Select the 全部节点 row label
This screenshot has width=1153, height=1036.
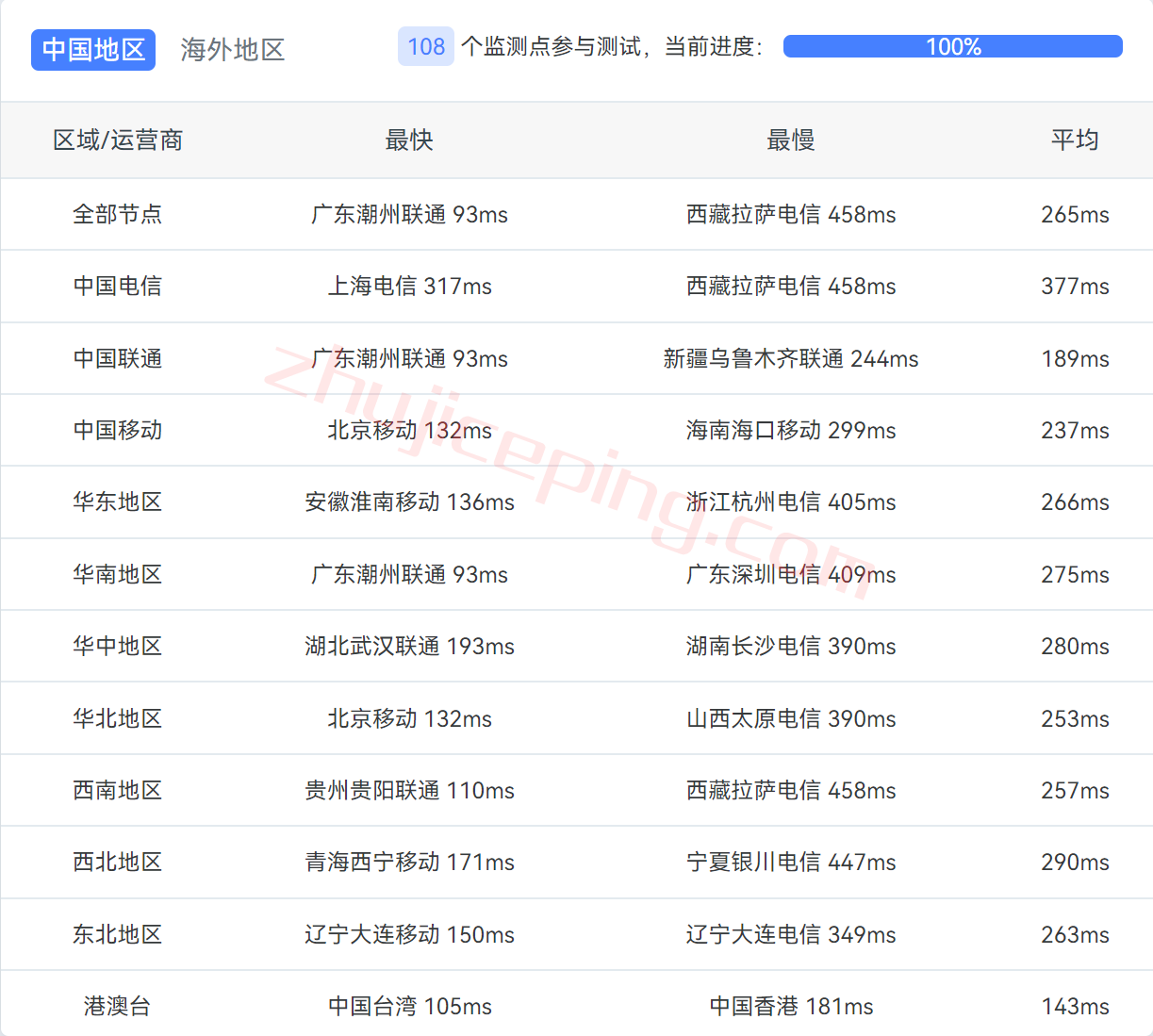[118, 214]
